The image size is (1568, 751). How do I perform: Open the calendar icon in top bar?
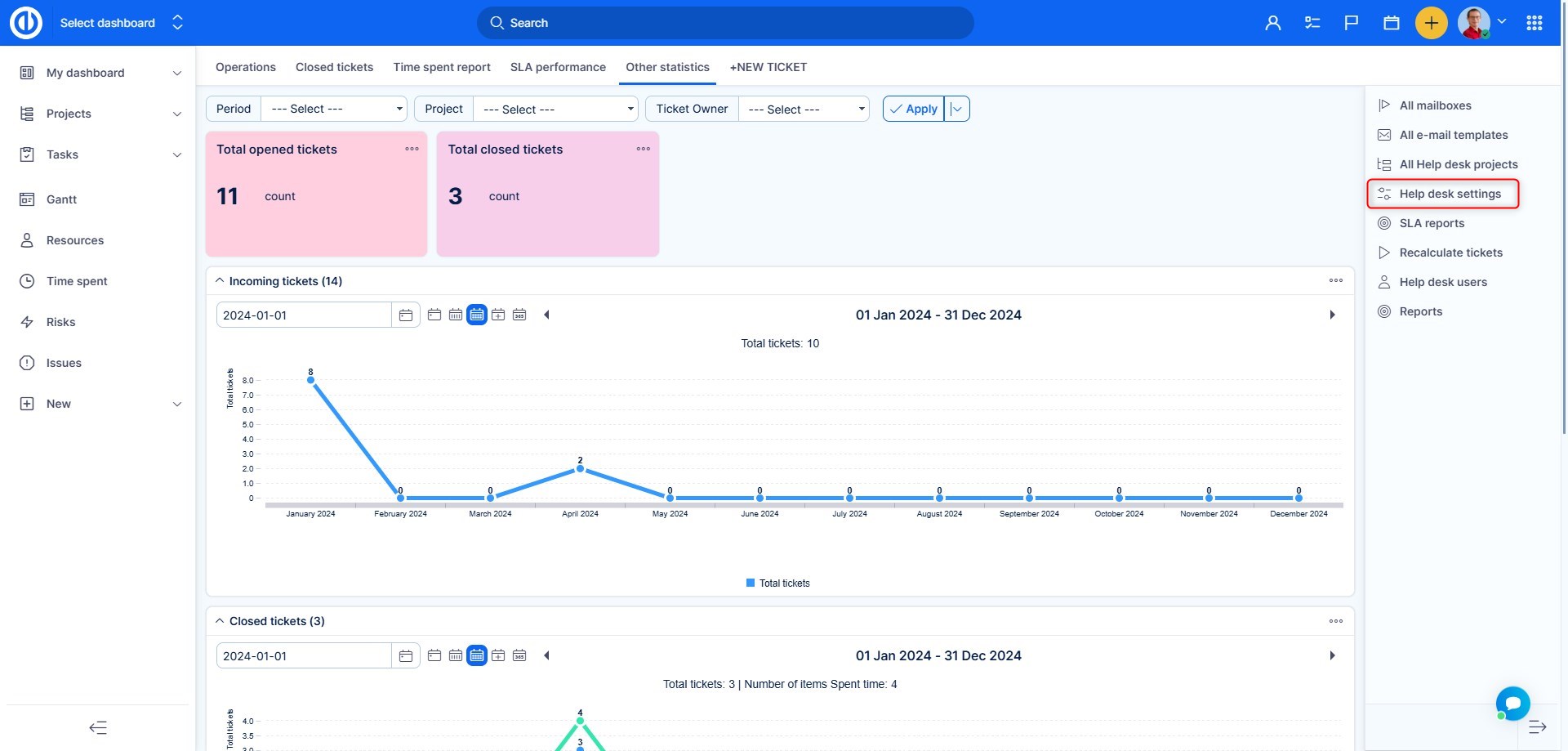tap(1392, 23)
